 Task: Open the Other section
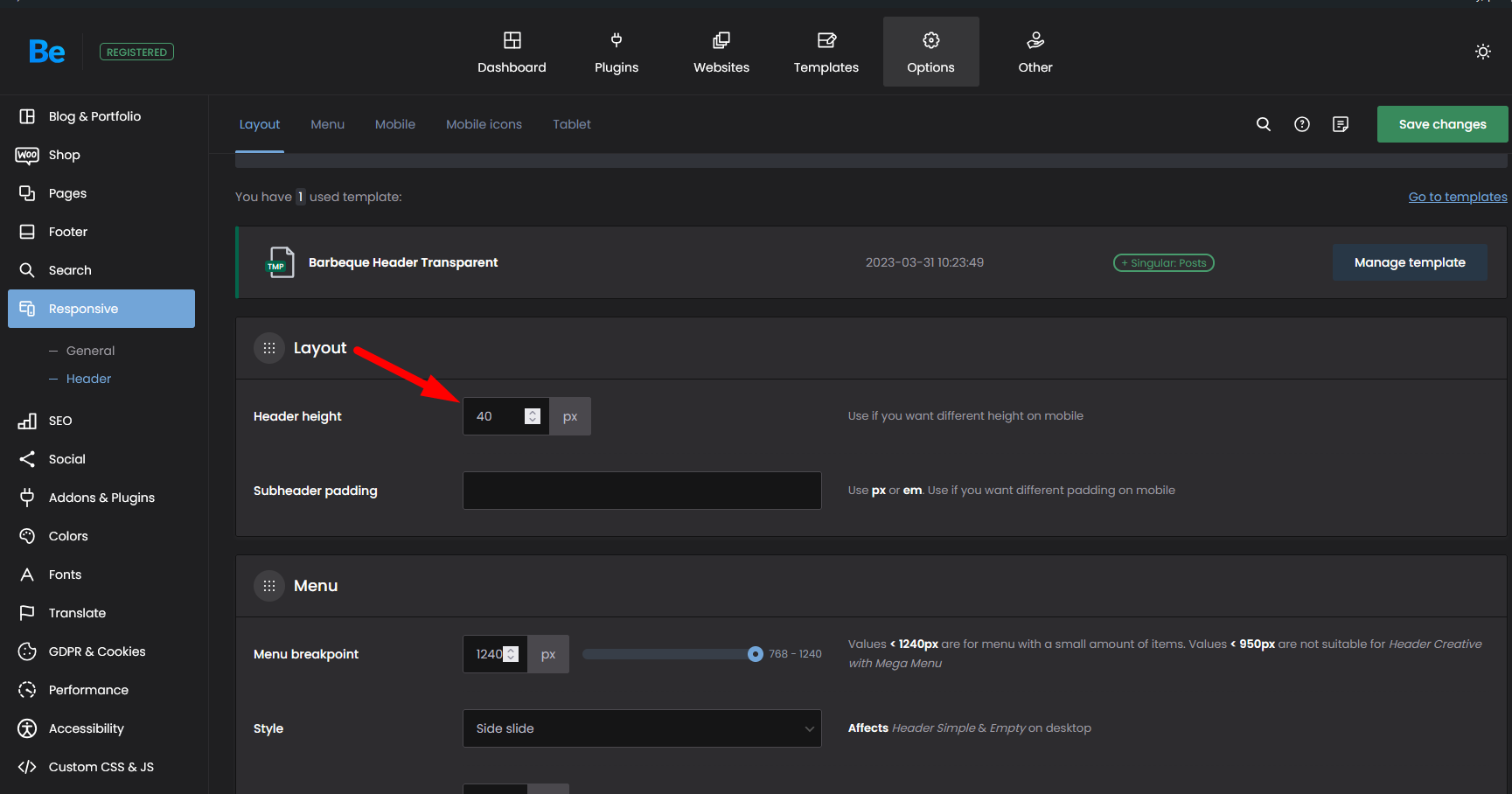tap(1035, 52)
